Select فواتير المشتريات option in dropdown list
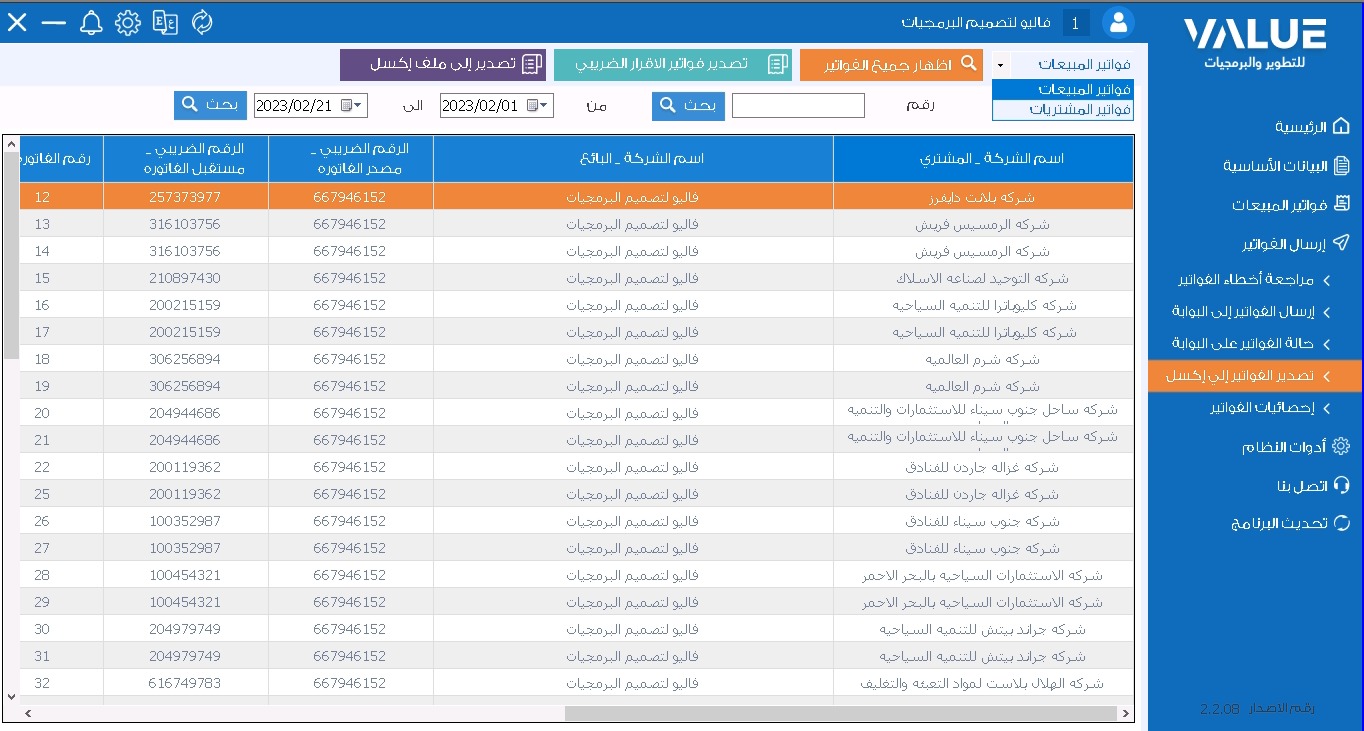The height and width of the screenshot is (731, 1364). point(1063,109)
